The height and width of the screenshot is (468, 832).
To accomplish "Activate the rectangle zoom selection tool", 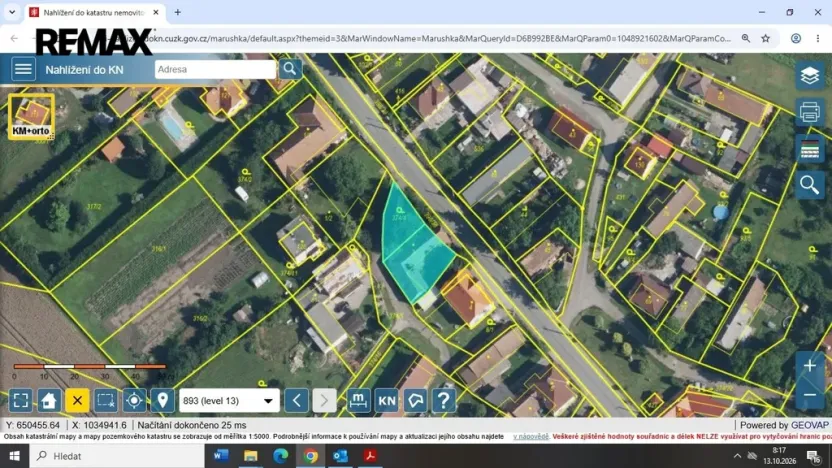I will point(106,401).
